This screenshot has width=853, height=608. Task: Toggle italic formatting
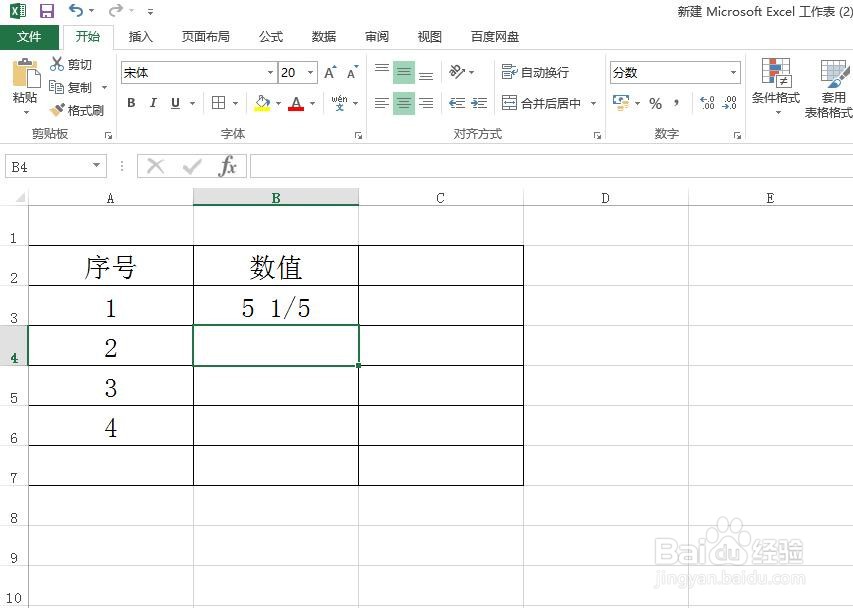(x=153, y=103)
